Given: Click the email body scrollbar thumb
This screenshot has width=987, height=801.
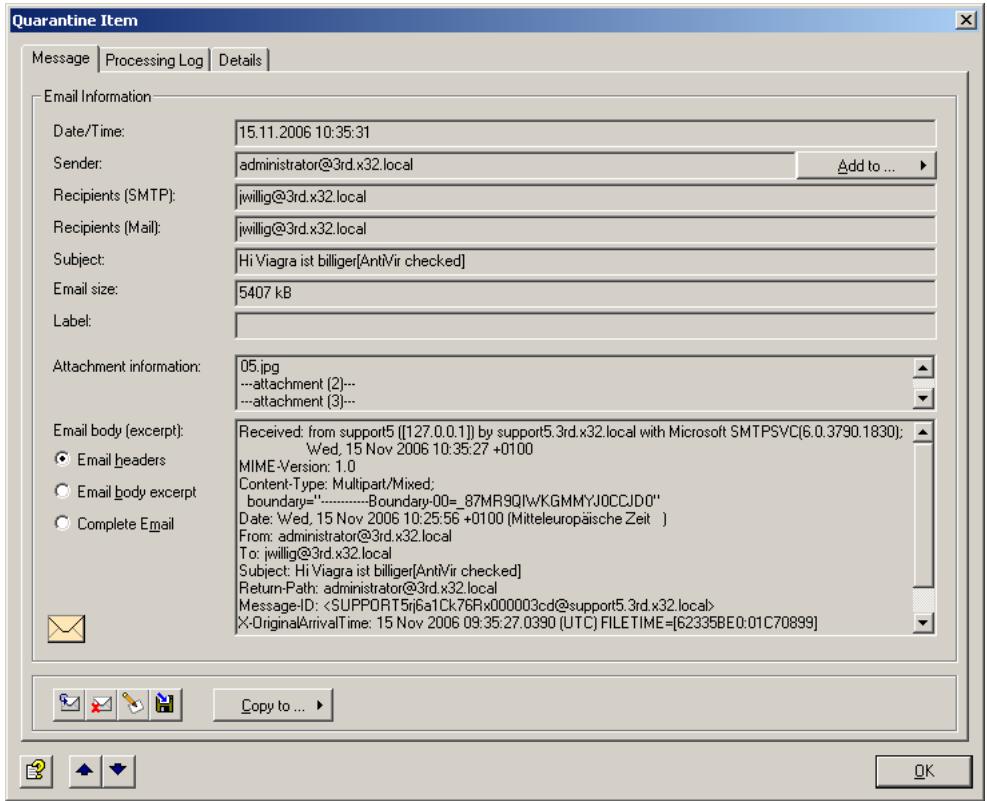Looking at the screenshot, I should pos(923,515).
